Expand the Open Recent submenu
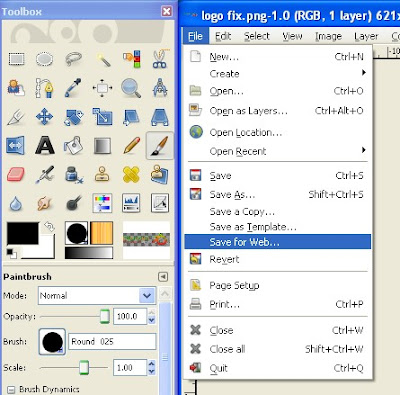The width and height of the screenshot is (400, 395). [278, 151]
